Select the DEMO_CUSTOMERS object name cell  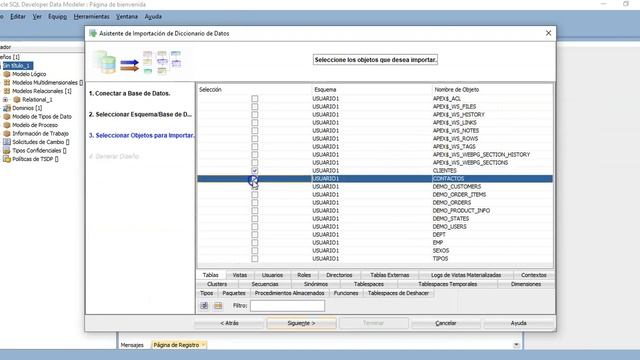click(x=492, y=187)
